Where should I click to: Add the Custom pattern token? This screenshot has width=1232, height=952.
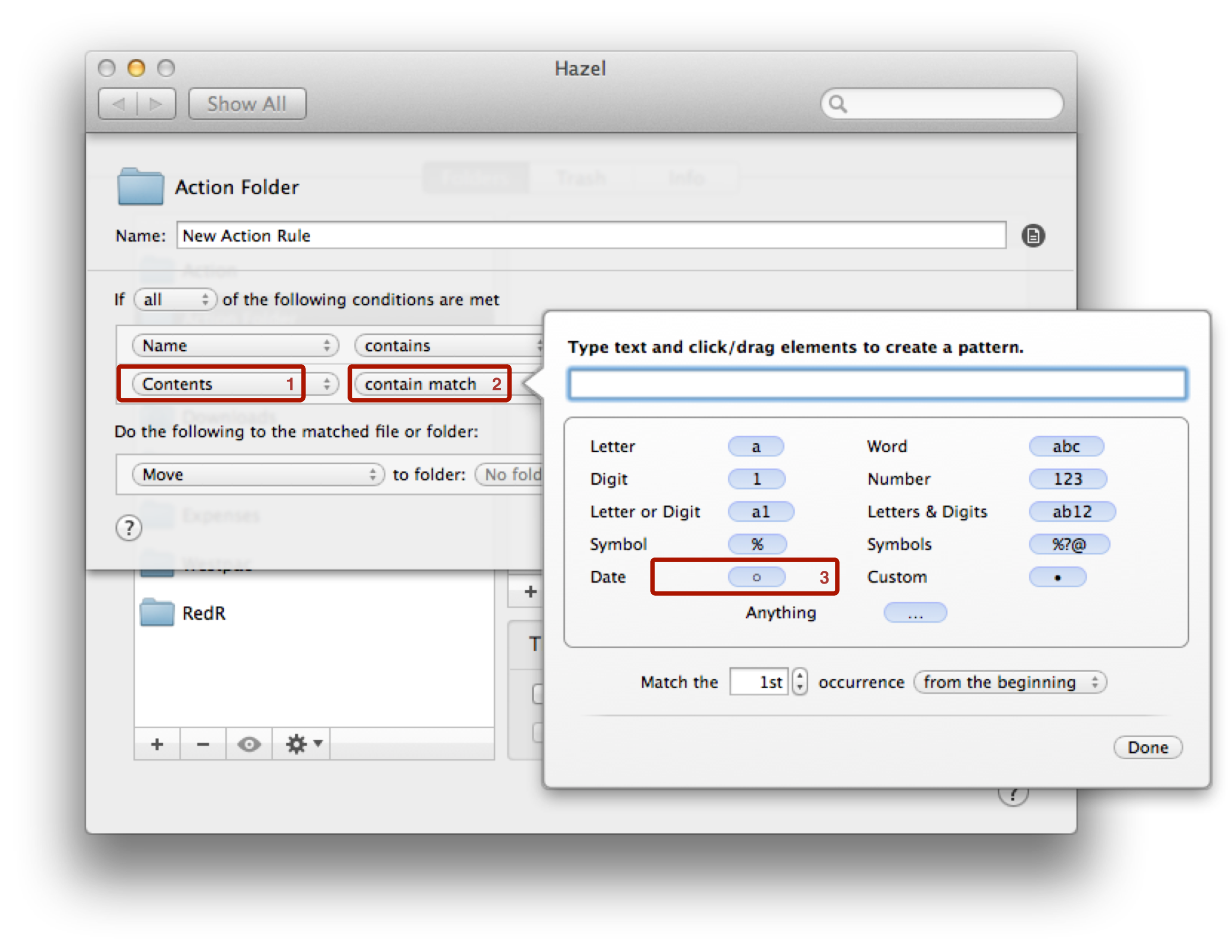point(1057,577)
